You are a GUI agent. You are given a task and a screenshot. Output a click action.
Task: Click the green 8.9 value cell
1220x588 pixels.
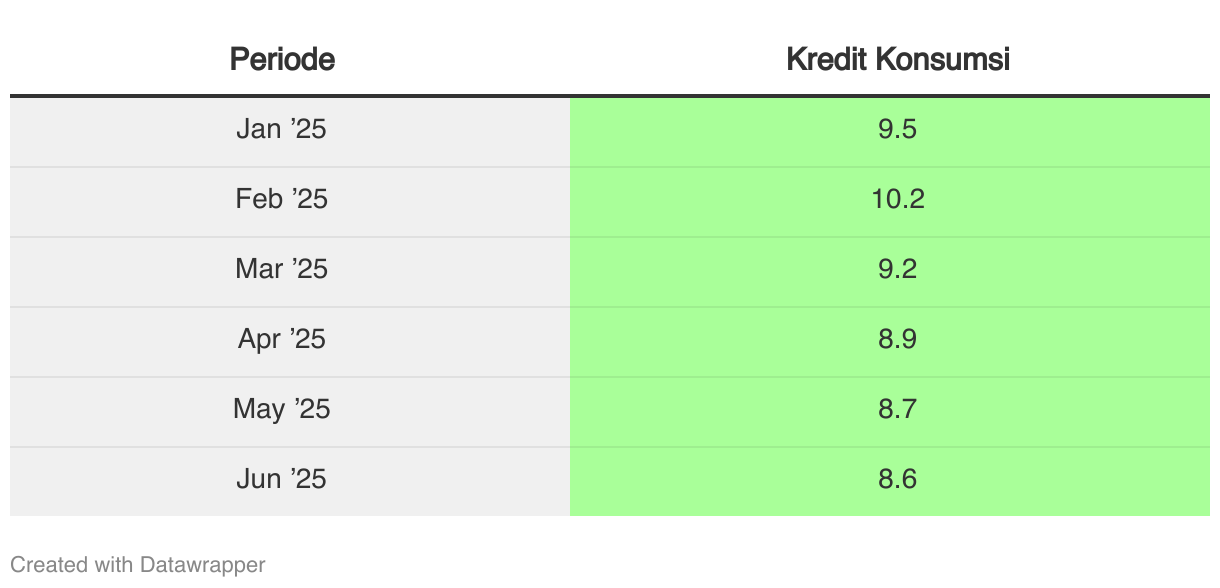click(x=890, y=342)
